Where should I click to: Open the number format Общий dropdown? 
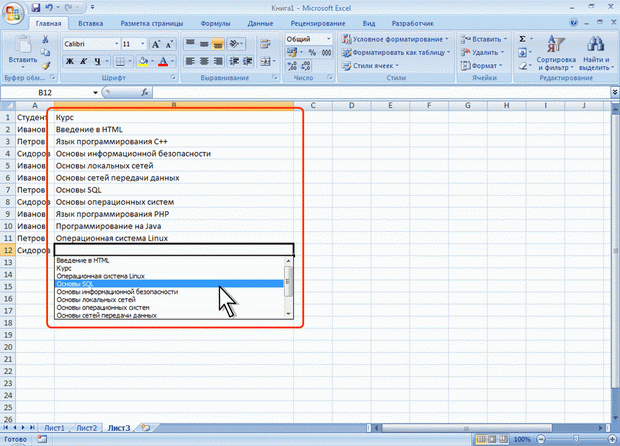coord(328,39)
